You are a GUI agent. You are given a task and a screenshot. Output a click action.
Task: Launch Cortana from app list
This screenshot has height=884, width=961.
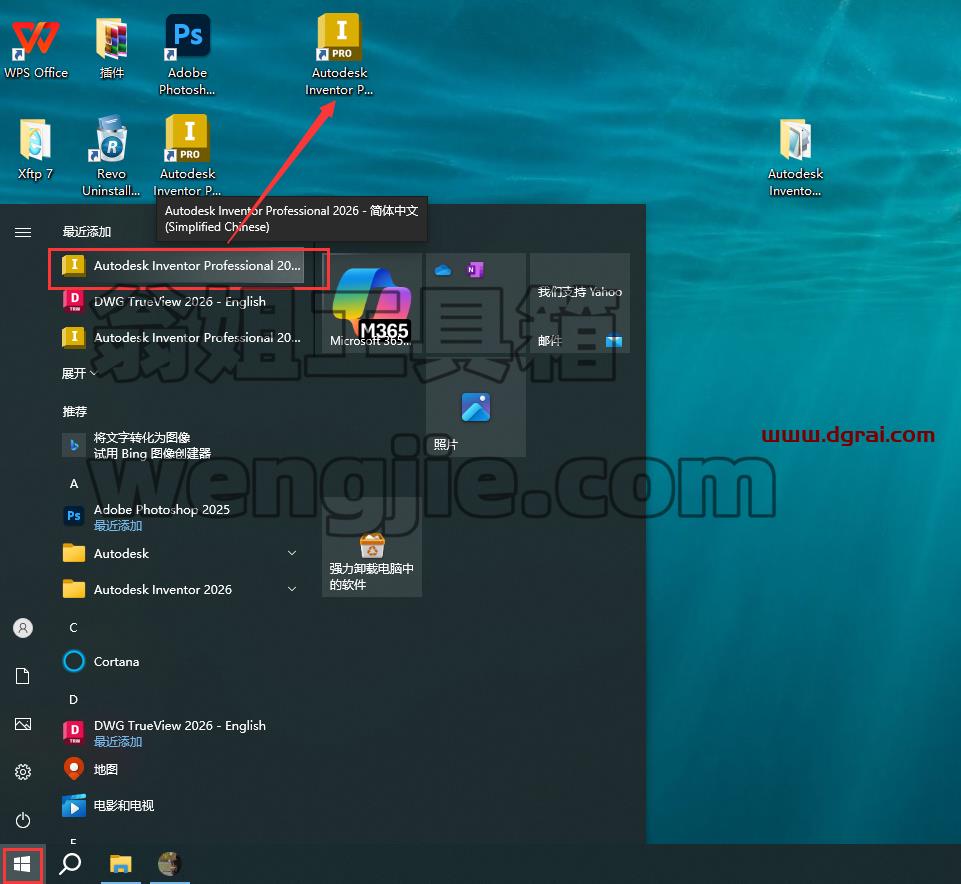(x=182, y=661)
